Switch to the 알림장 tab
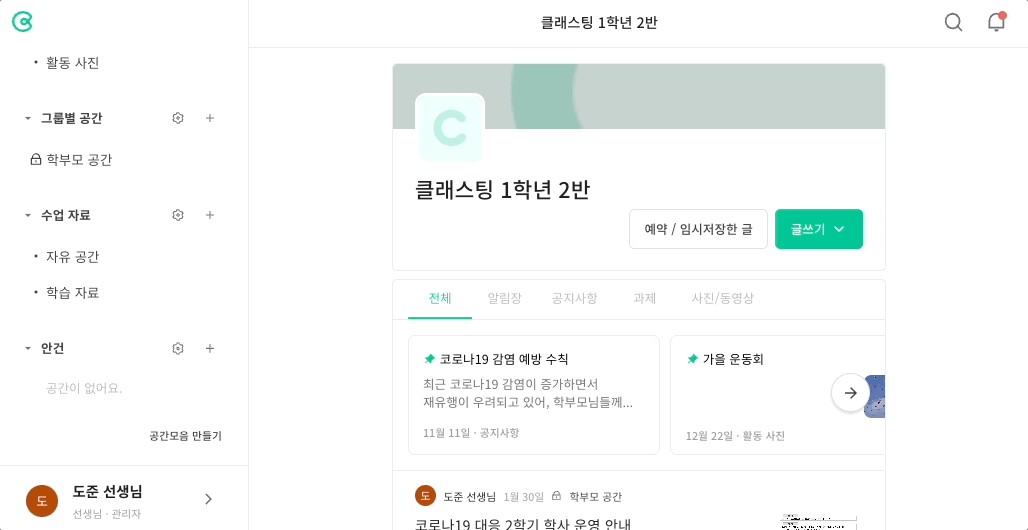The image size is (1028, 530). (x=504, y=298)
